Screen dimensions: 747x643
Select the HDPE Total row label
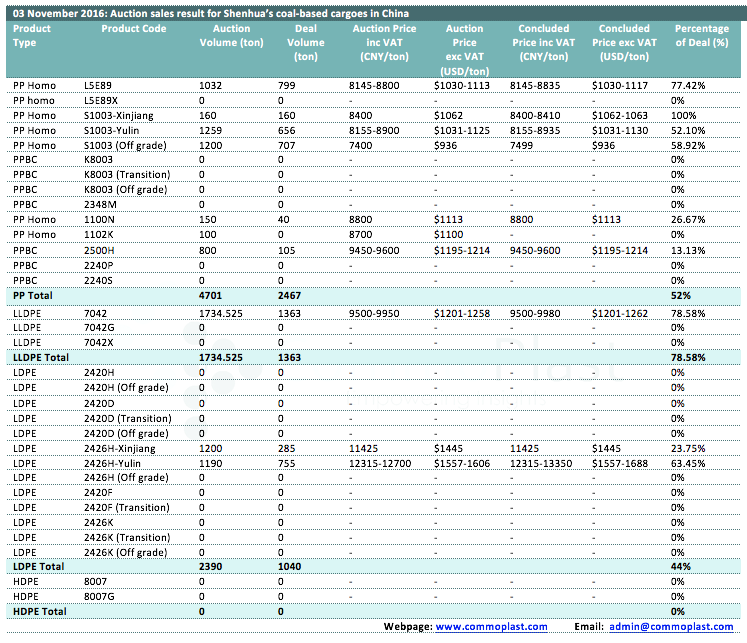coord(38,611)
